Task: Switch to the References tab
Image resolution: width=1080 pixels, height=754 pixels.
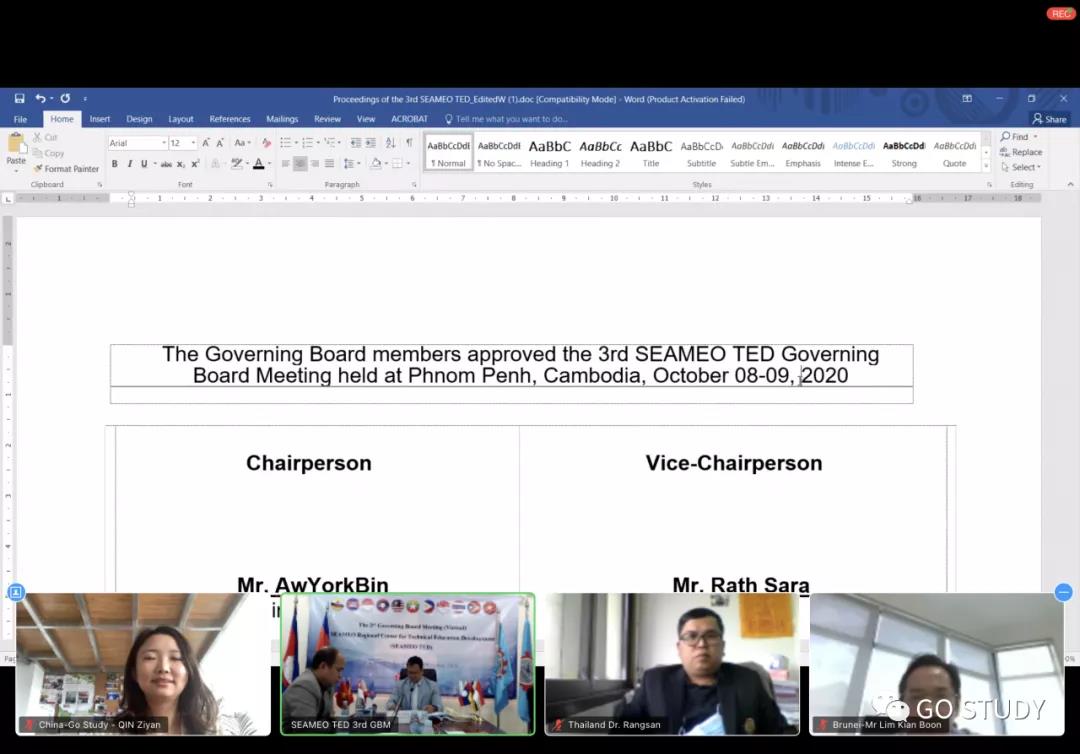Action: [230, 119]
